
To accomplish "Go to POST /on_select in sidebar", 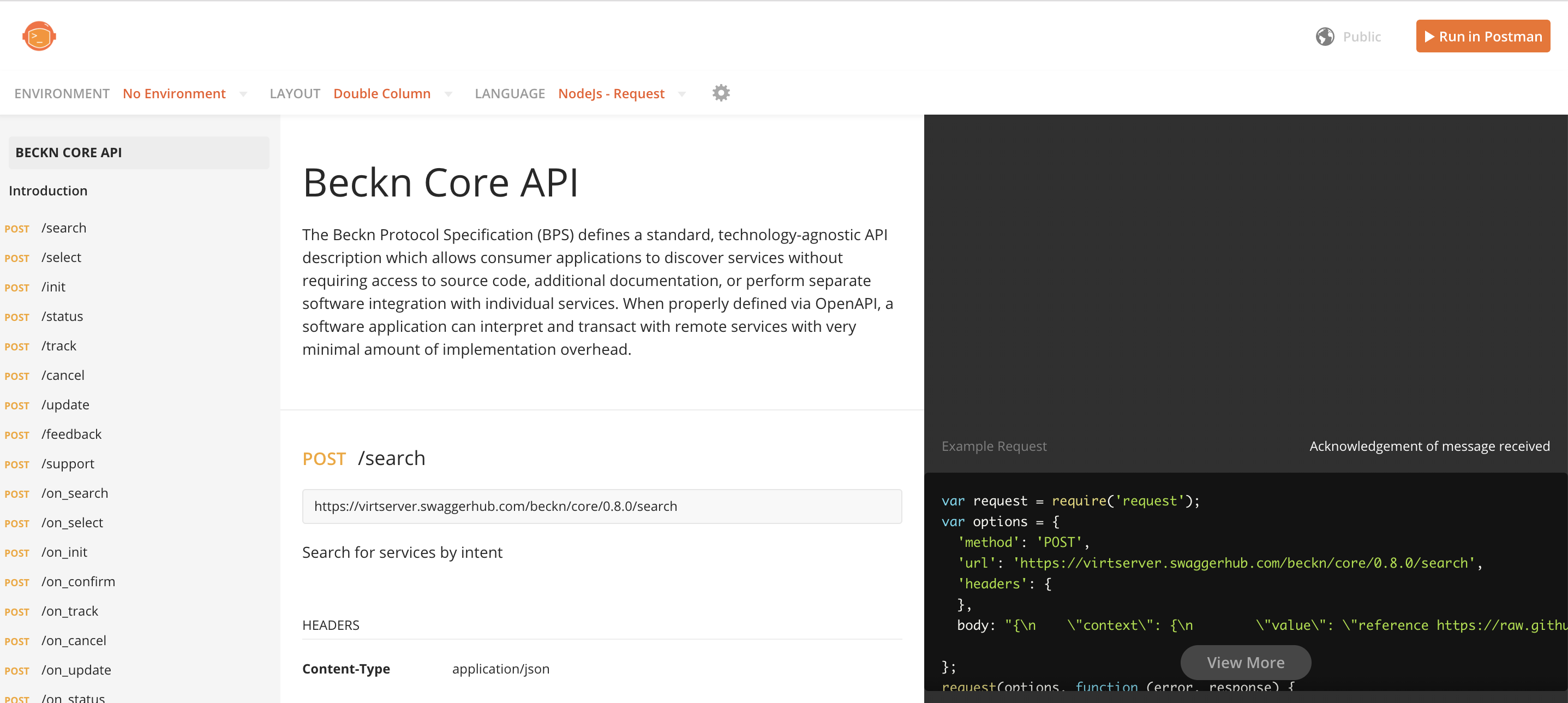I will coord(53,523).
